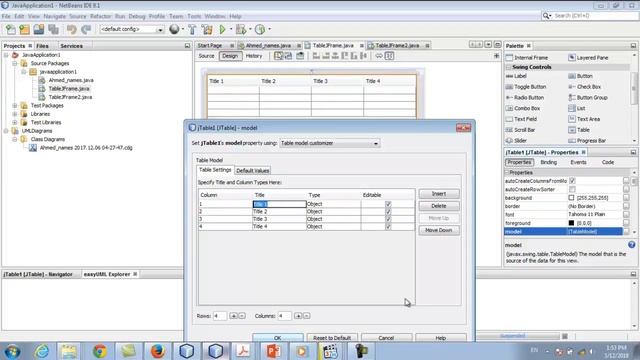Toggle Editable checkbox for Title 4 row
This screenshot has height=360, width=640.
click(x=388, y=227)
